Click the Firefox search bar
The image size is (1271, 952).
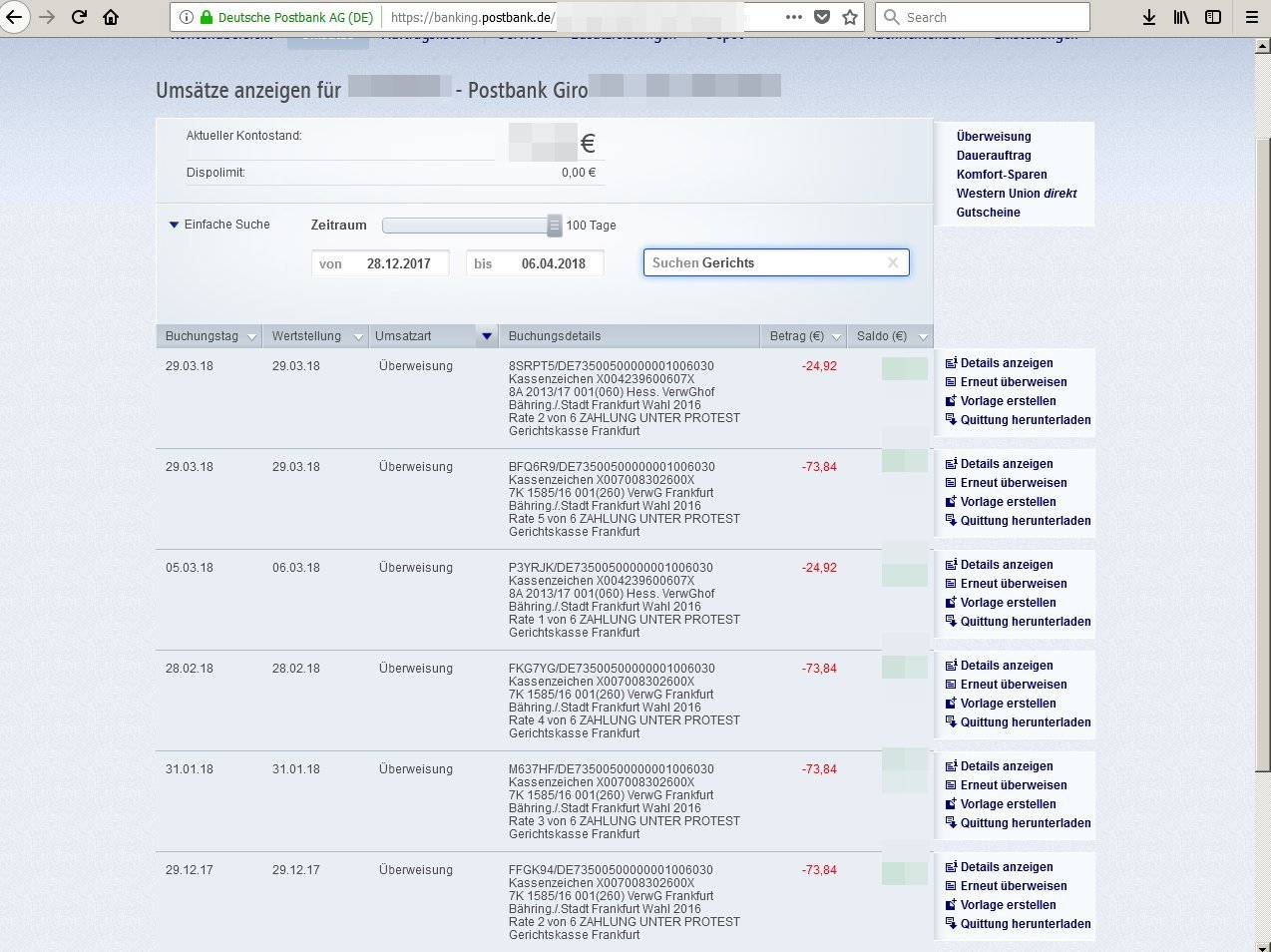click(x=983, y=17)
